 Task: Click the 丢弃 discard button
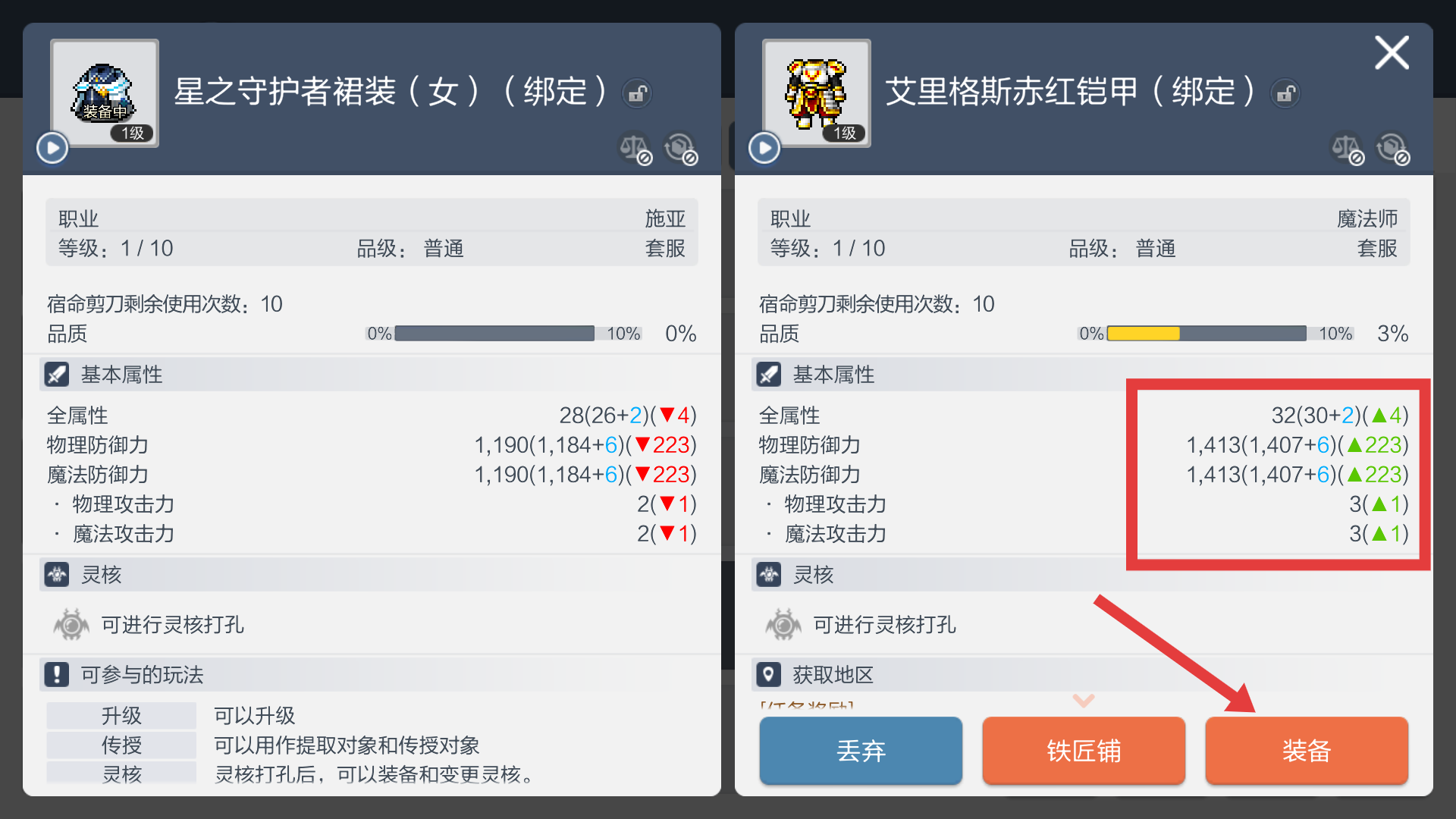861,750
